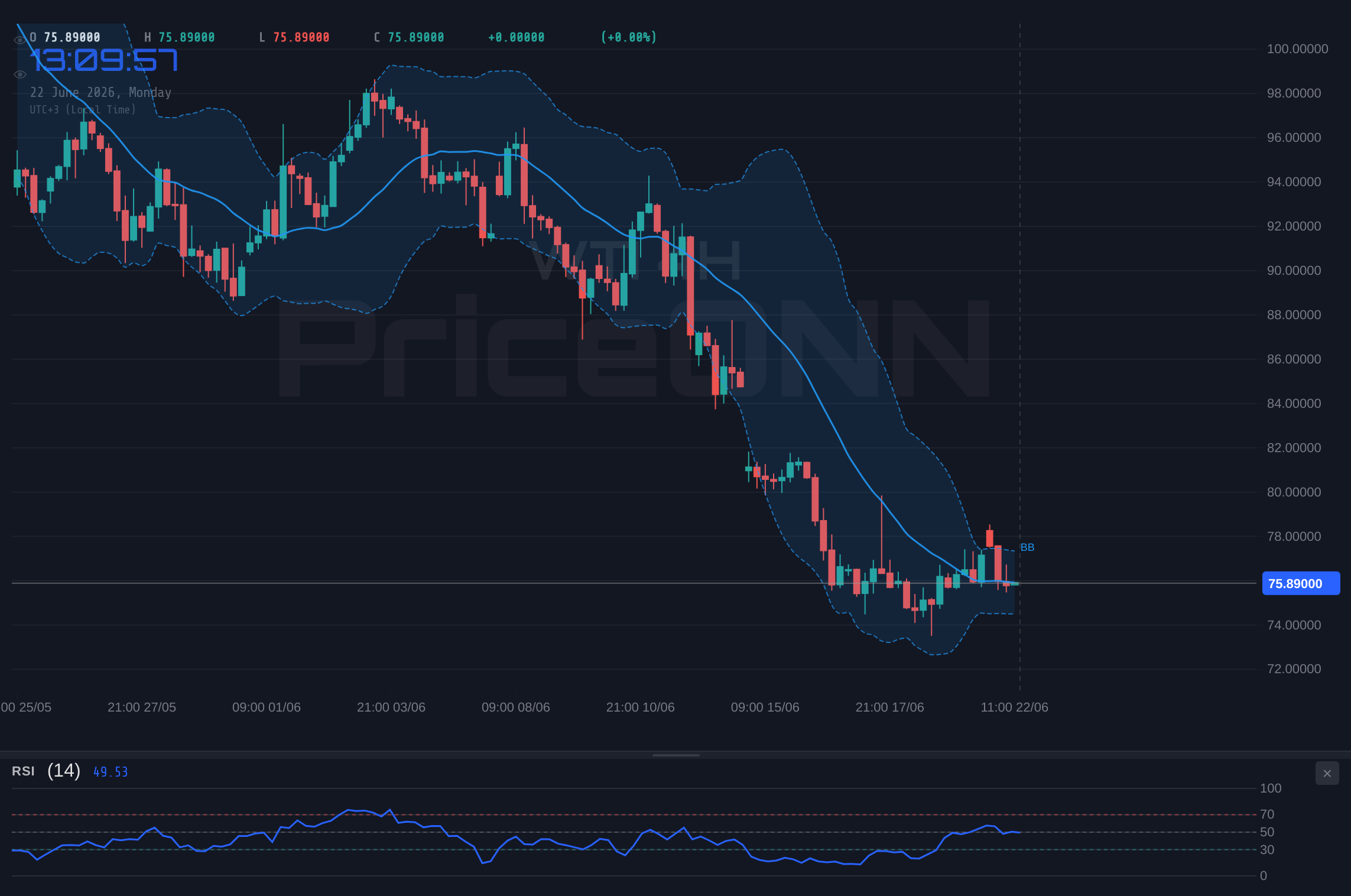Click the 80.00000 price axis label
This screenshot has height=896, width=1351.
1294,492
